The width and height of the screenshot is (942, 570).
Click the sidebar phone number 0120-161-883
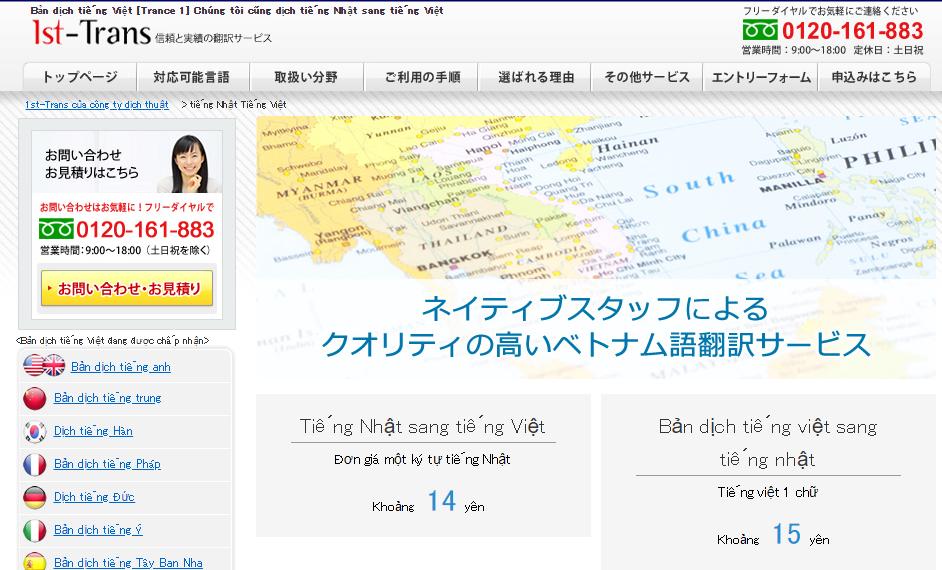point(145,229)
